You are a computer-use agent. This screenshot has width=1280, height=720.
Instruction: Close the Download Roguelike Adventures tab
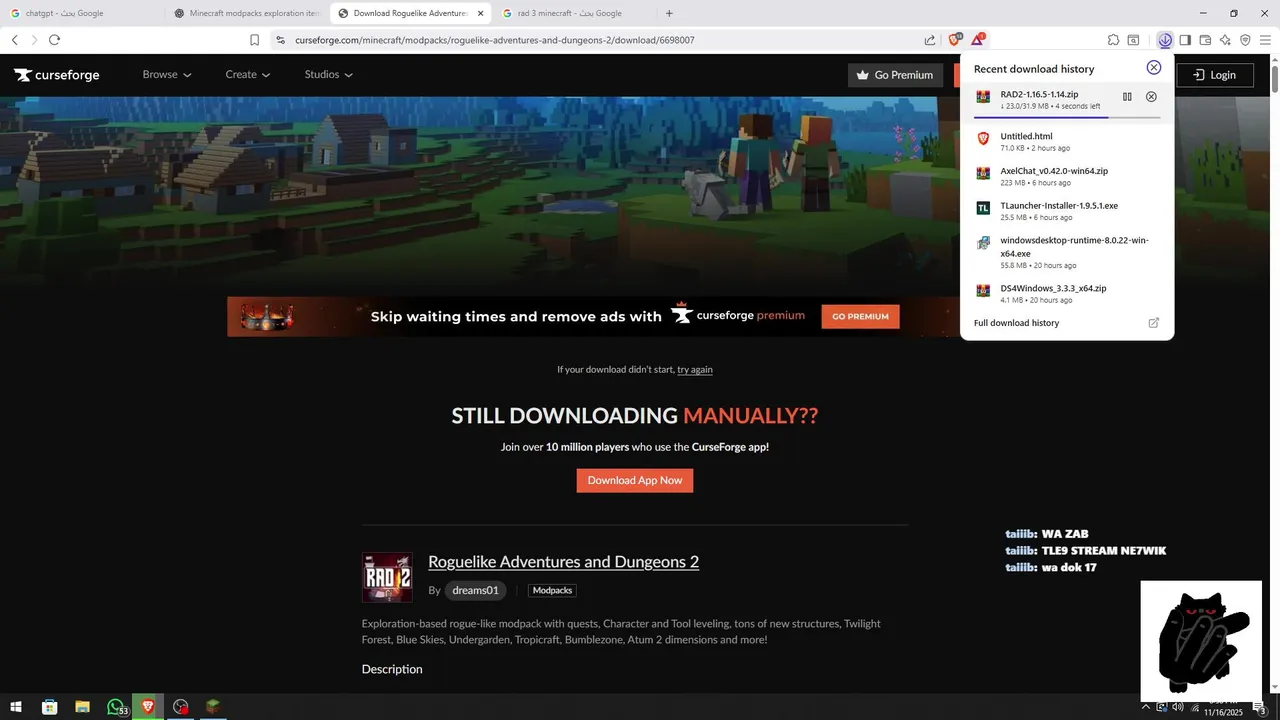(480, 13)
